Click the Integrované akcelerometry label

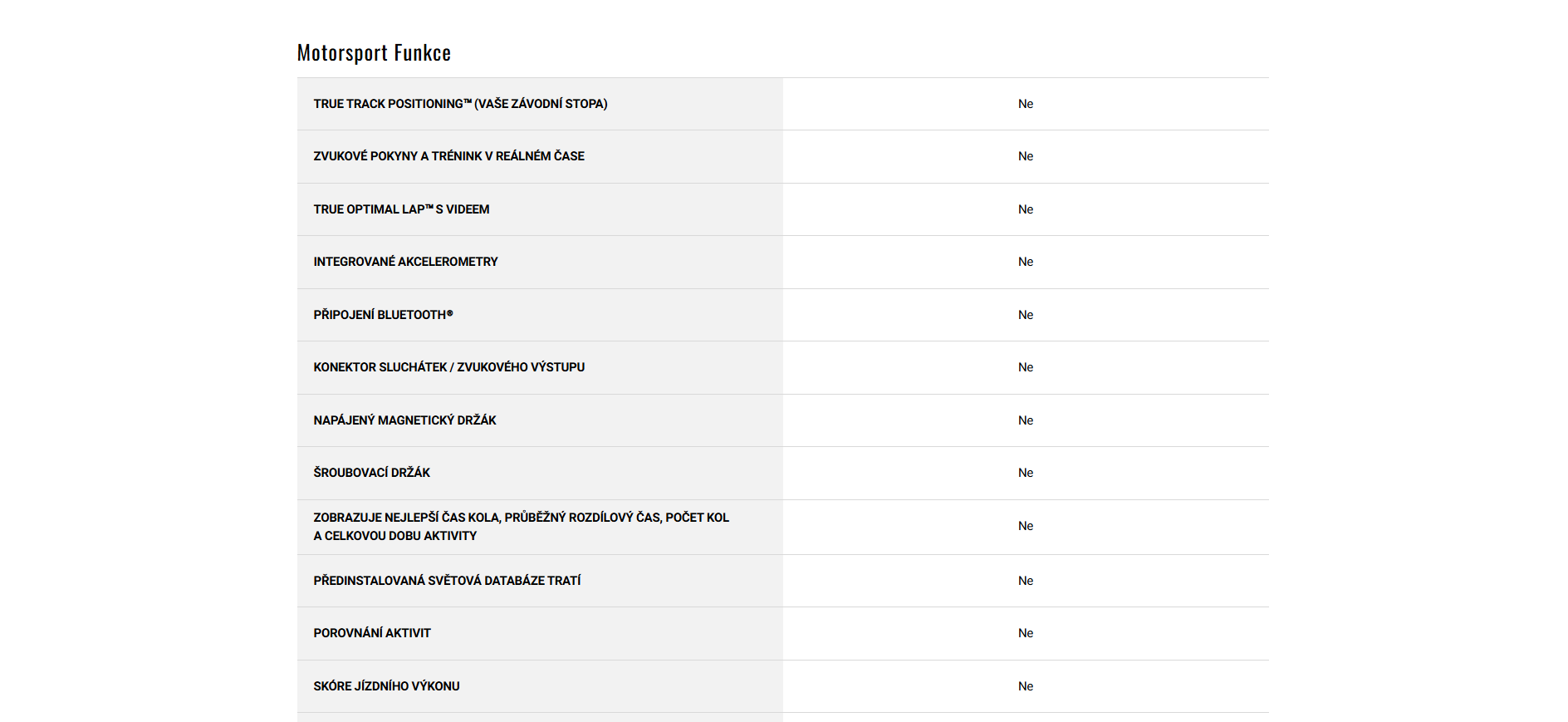click(x=405, y=262)
